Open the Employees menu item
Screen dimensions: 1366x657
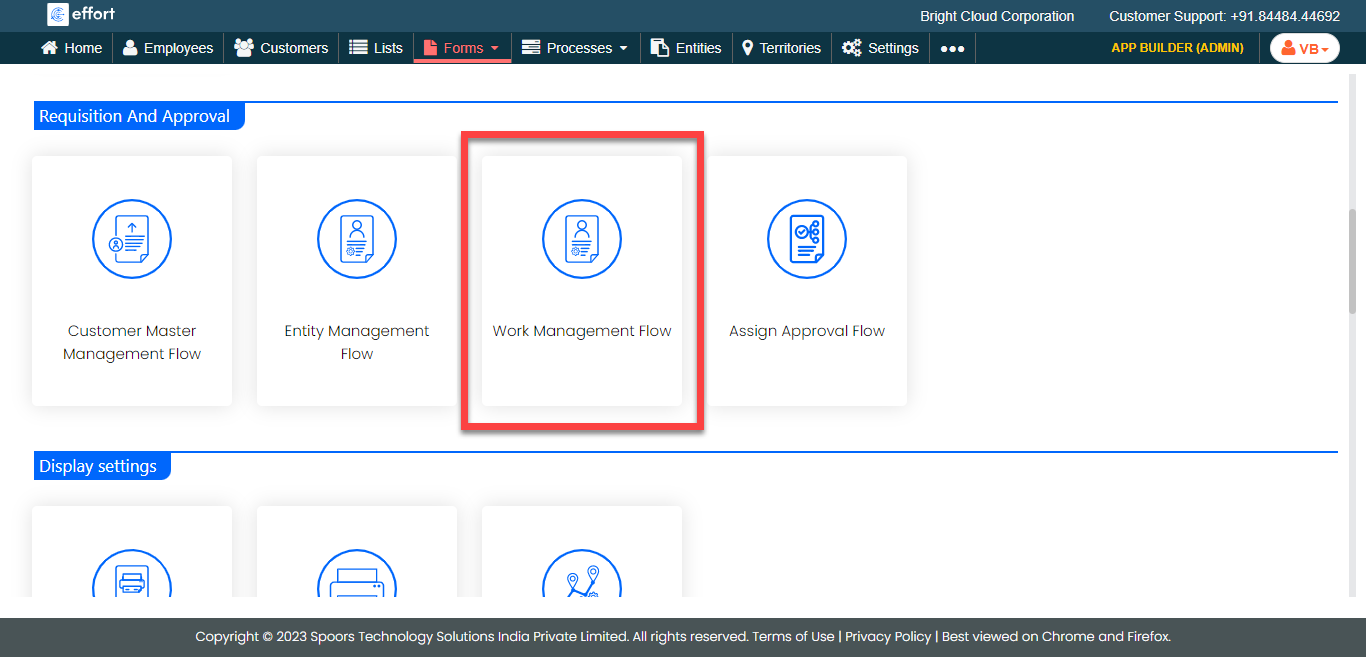click(168, 48)
